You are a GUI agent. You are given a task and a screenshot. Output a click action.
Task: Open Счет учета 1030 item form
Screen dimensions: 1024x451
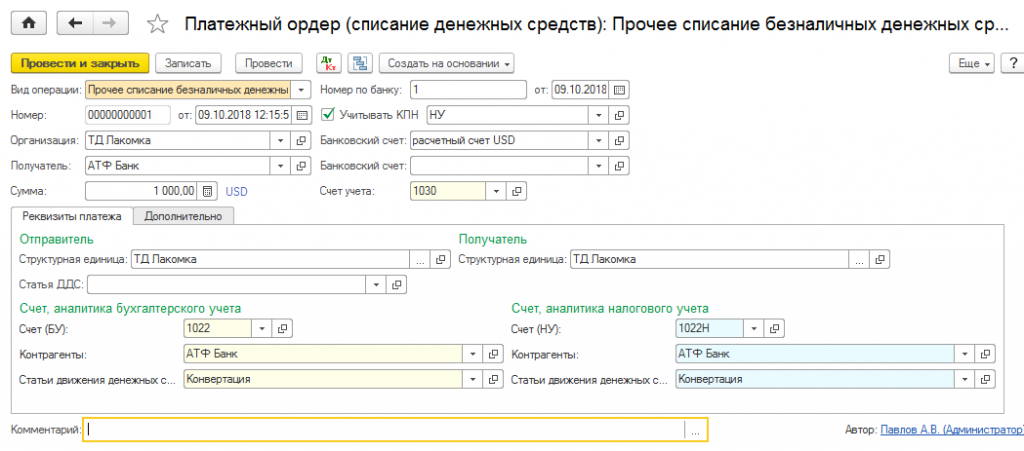516,191
